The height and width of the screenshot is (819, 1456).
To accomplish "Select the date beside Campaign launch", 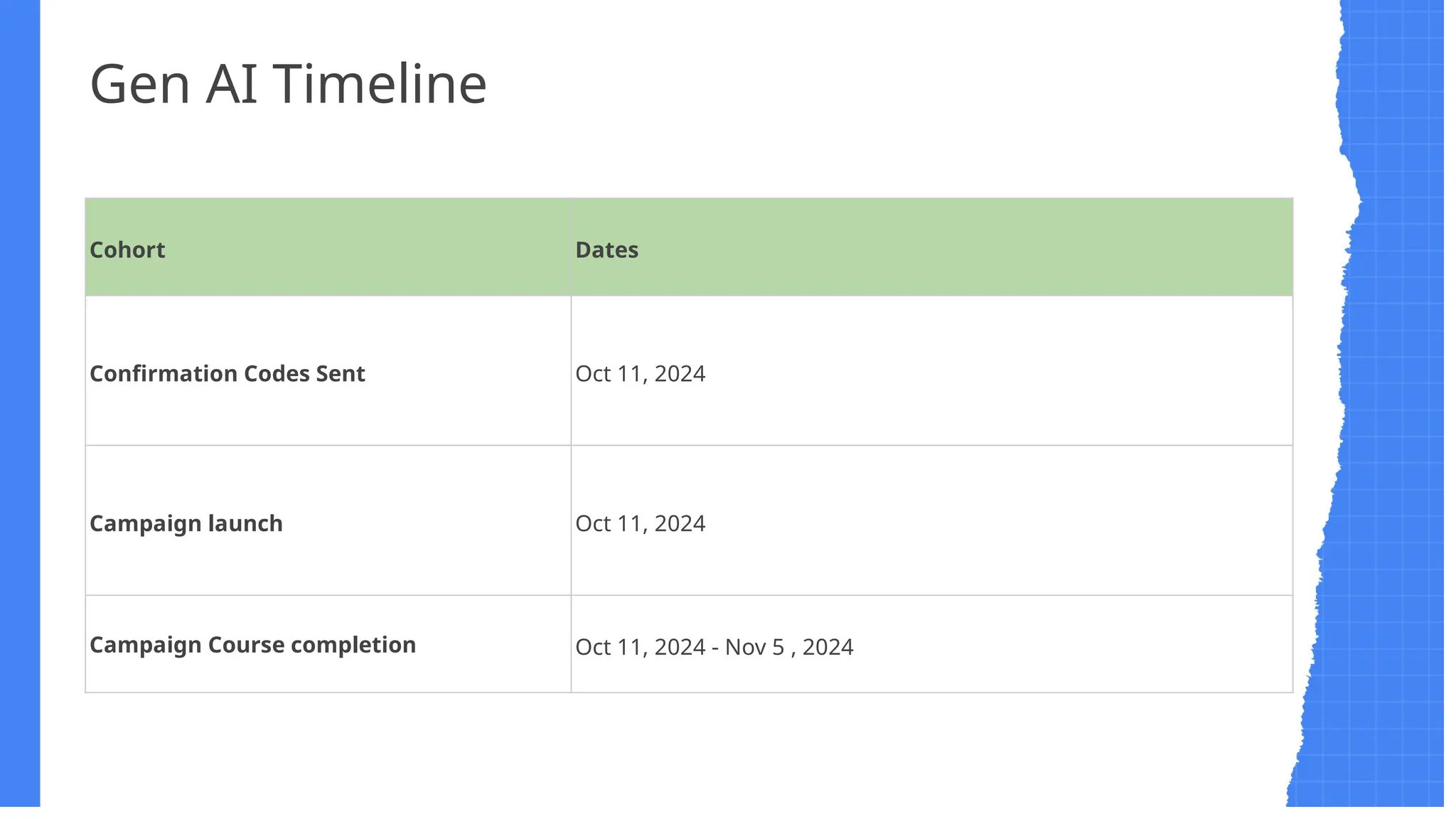I will pos(640,523).
